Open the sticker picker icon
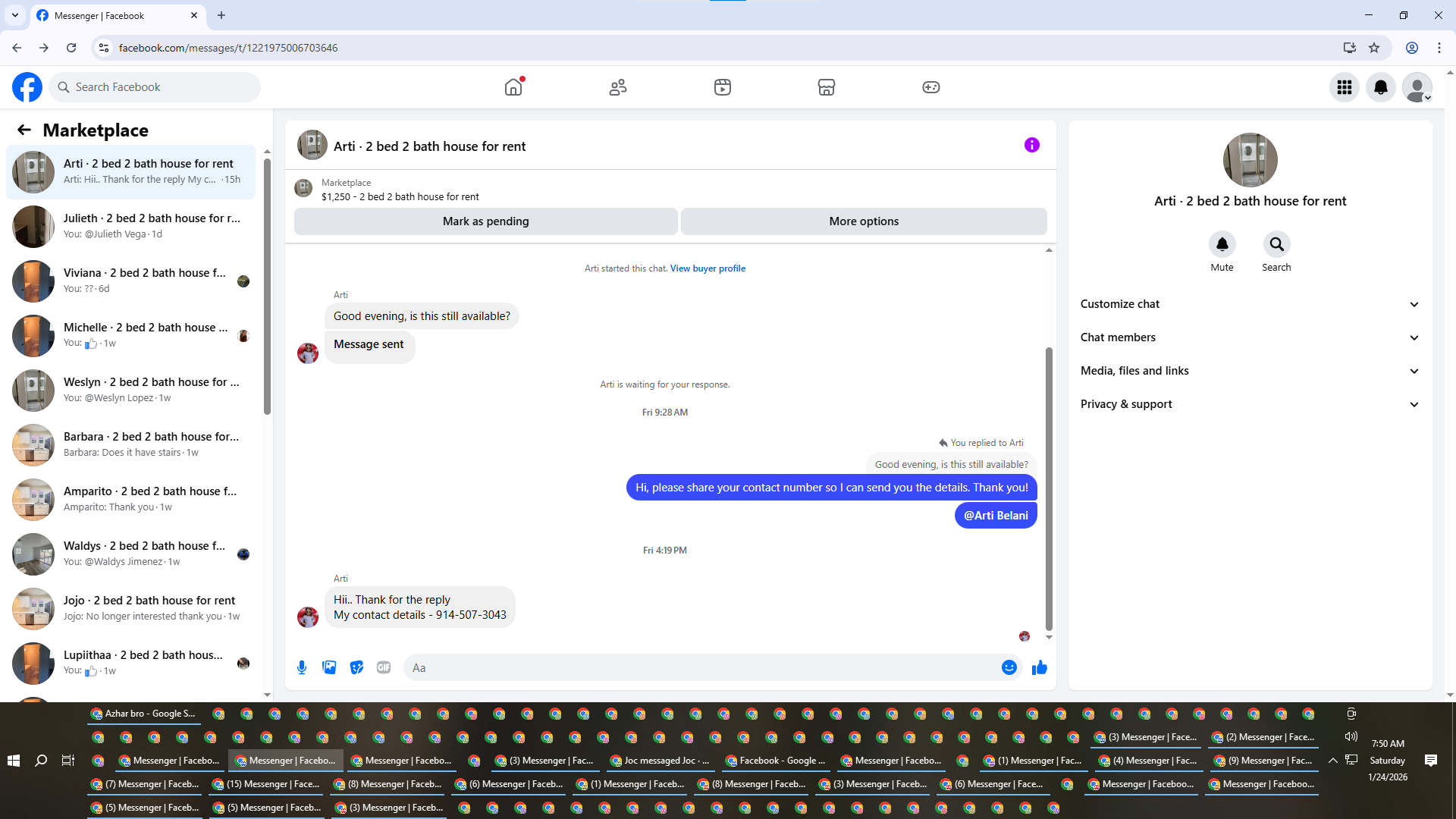The width and height of the screenshot is (1456, 819). pyautogui.click(x=356, y=667)
